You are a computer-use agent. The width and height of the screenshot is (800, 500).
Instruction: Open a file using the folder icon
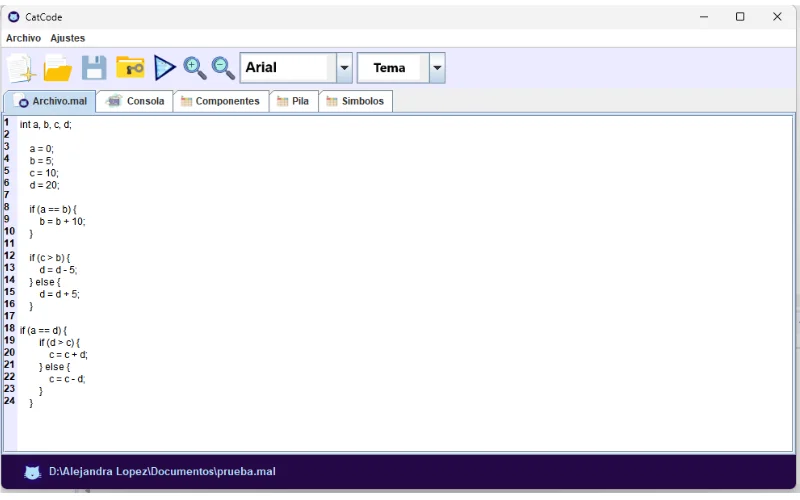(57, 68)
